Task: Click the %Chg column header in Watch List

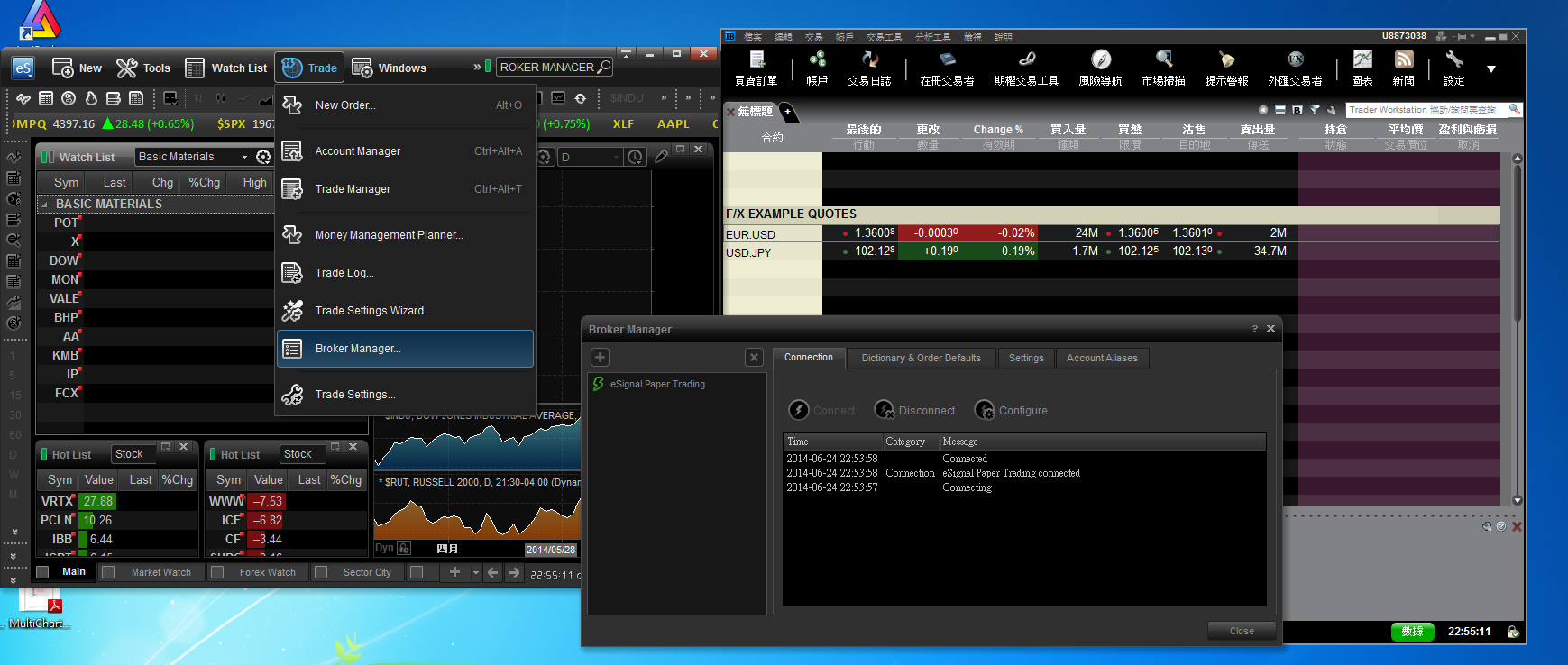Action: click(x=204, y=182)
